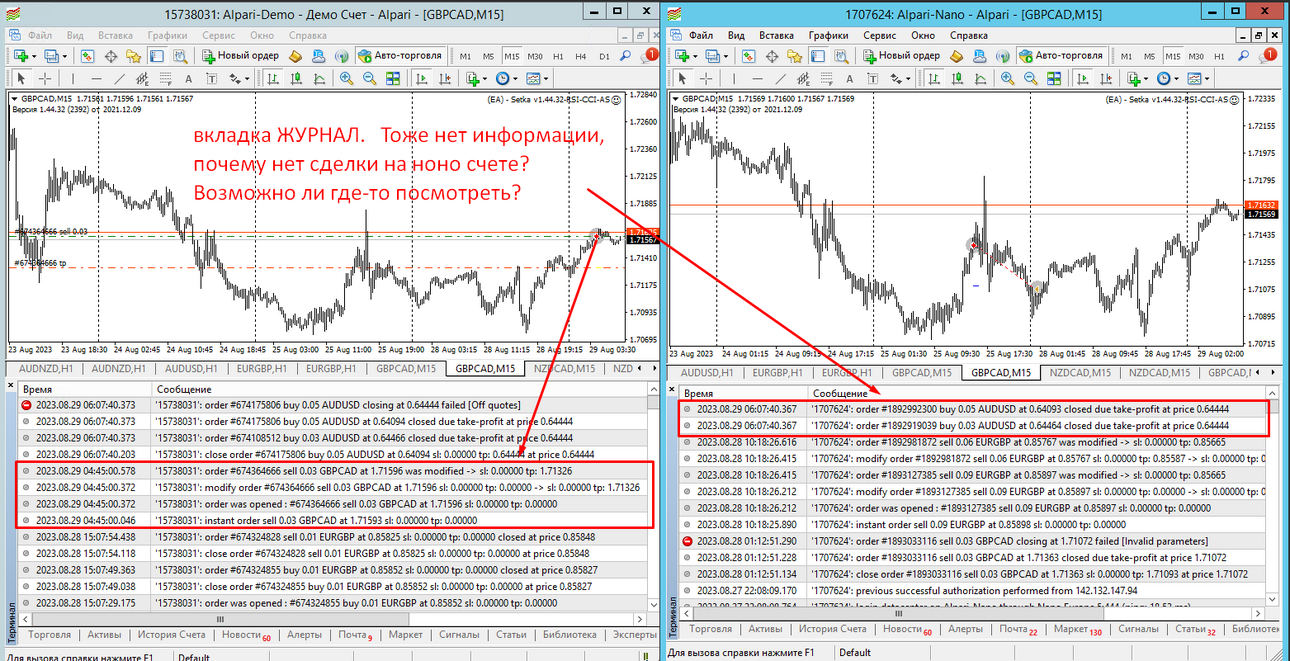
Task: Toggle Авто-торговля in right Alpari-Nano window
Action: point(1060,55)
